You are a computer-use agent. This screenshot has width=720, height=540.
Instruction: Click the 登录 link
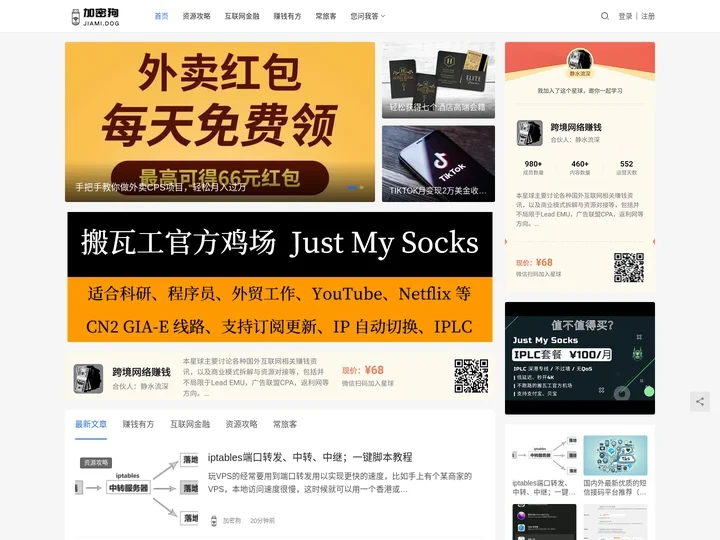click(625, 16)
